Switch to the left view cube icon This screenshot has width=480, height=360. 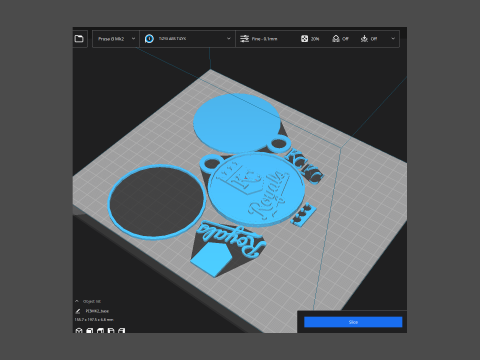(x=111, y=331)
